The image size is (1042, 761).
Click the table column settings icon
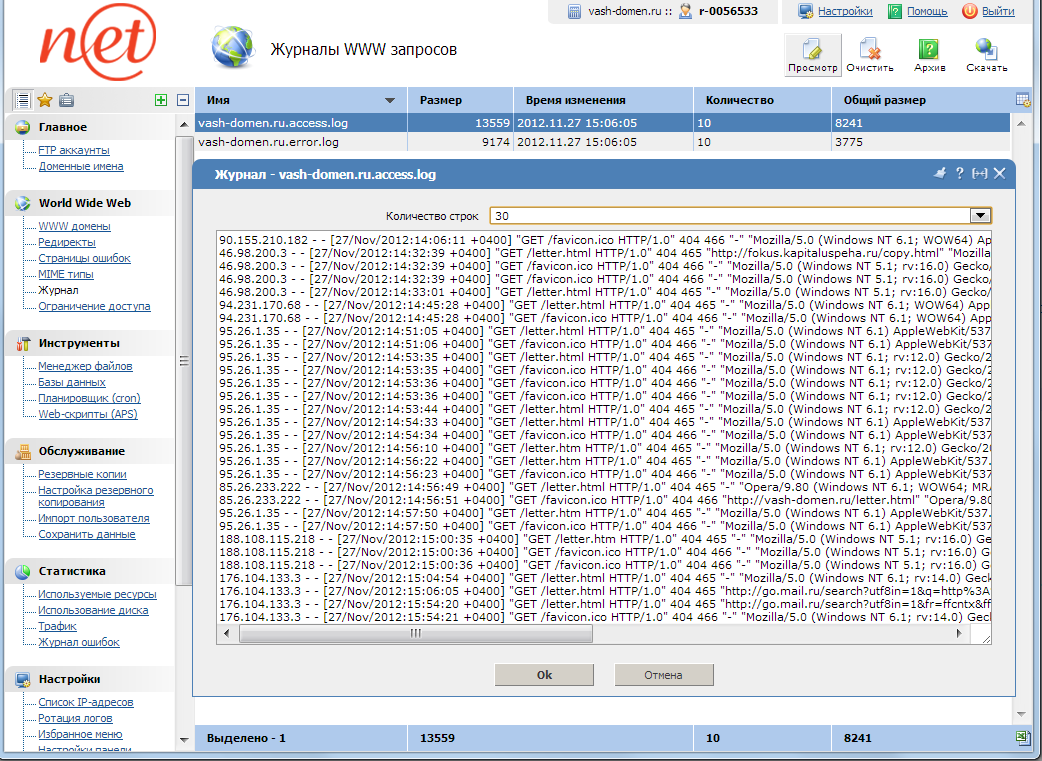[1023, 100]
